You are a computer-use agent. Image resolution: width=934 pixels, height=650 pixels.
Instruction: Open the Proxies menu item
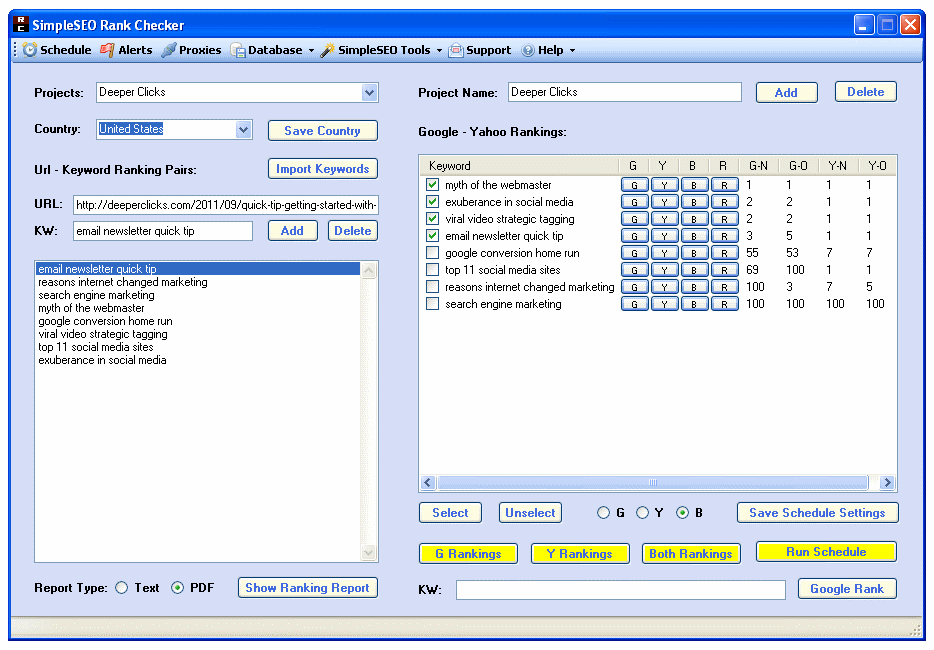(192, 50)
